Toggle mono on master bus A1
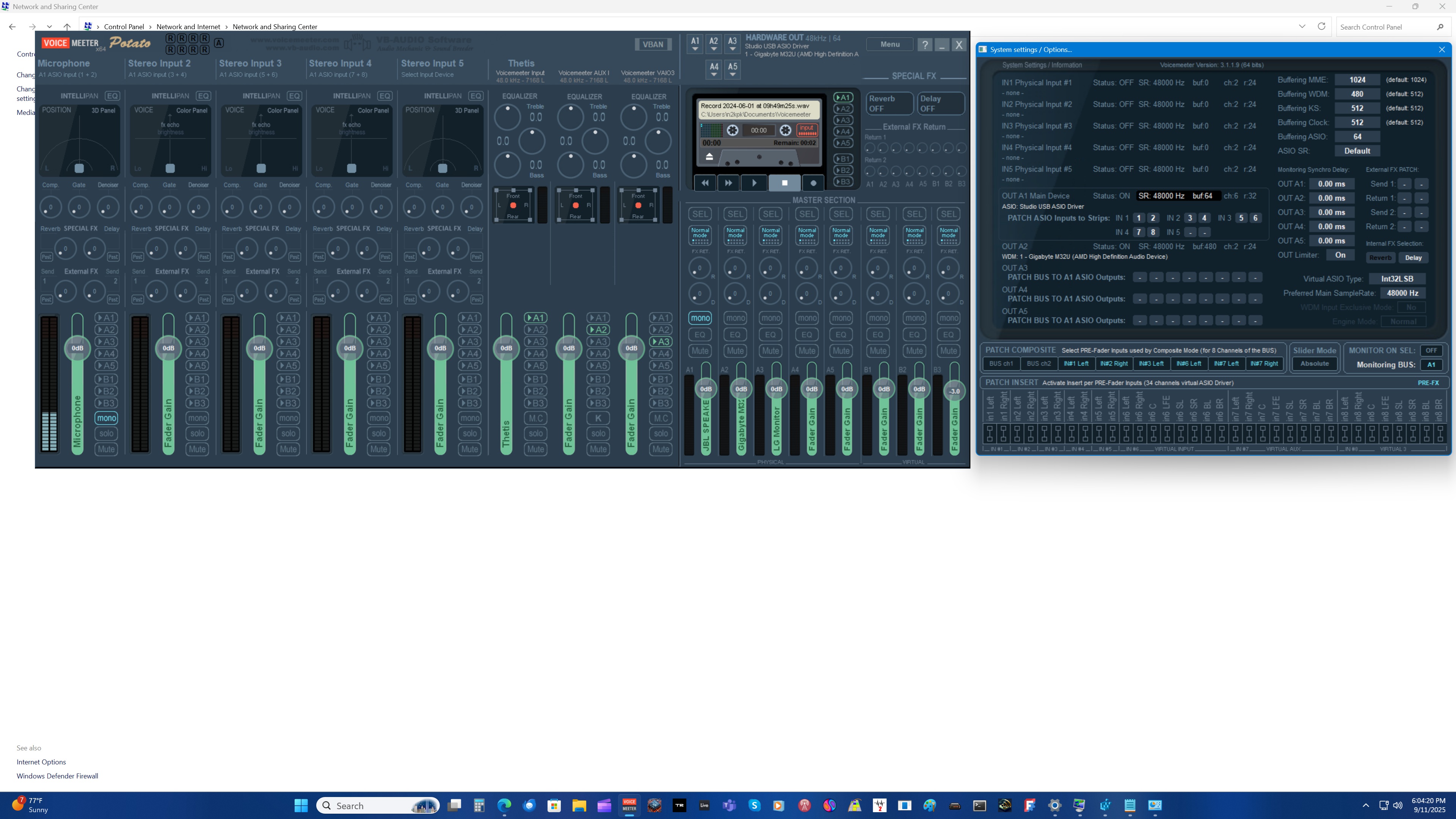Screen dimensions: 1456x819 [700, 318]
